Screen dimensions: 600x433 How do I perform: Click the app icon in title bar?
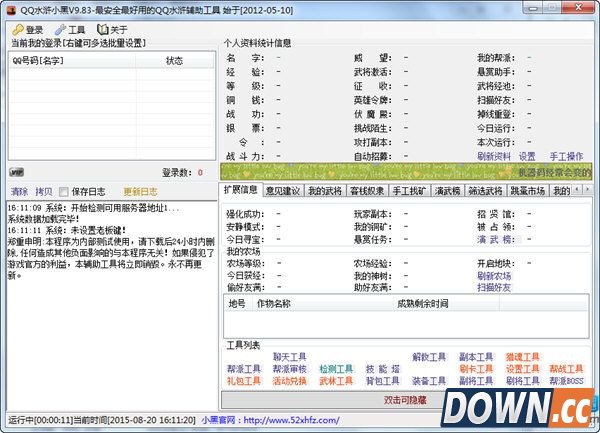coord(11,10)
